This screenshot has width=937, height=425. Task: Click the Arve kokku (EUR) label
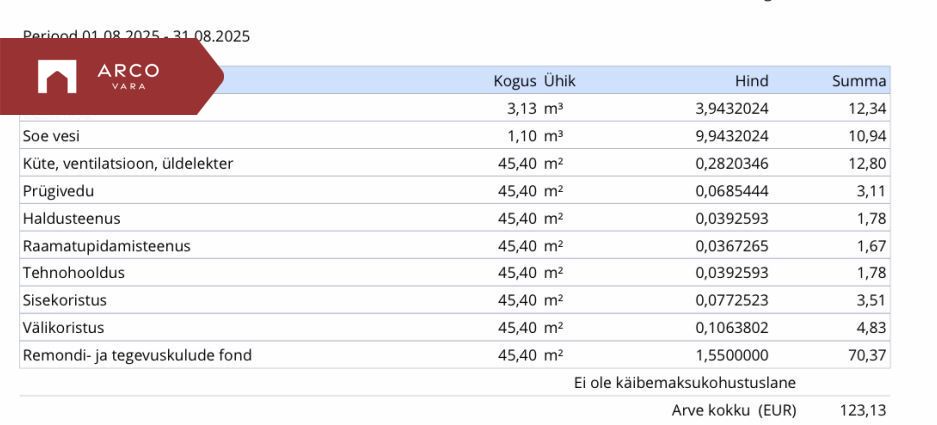[734, 410]
